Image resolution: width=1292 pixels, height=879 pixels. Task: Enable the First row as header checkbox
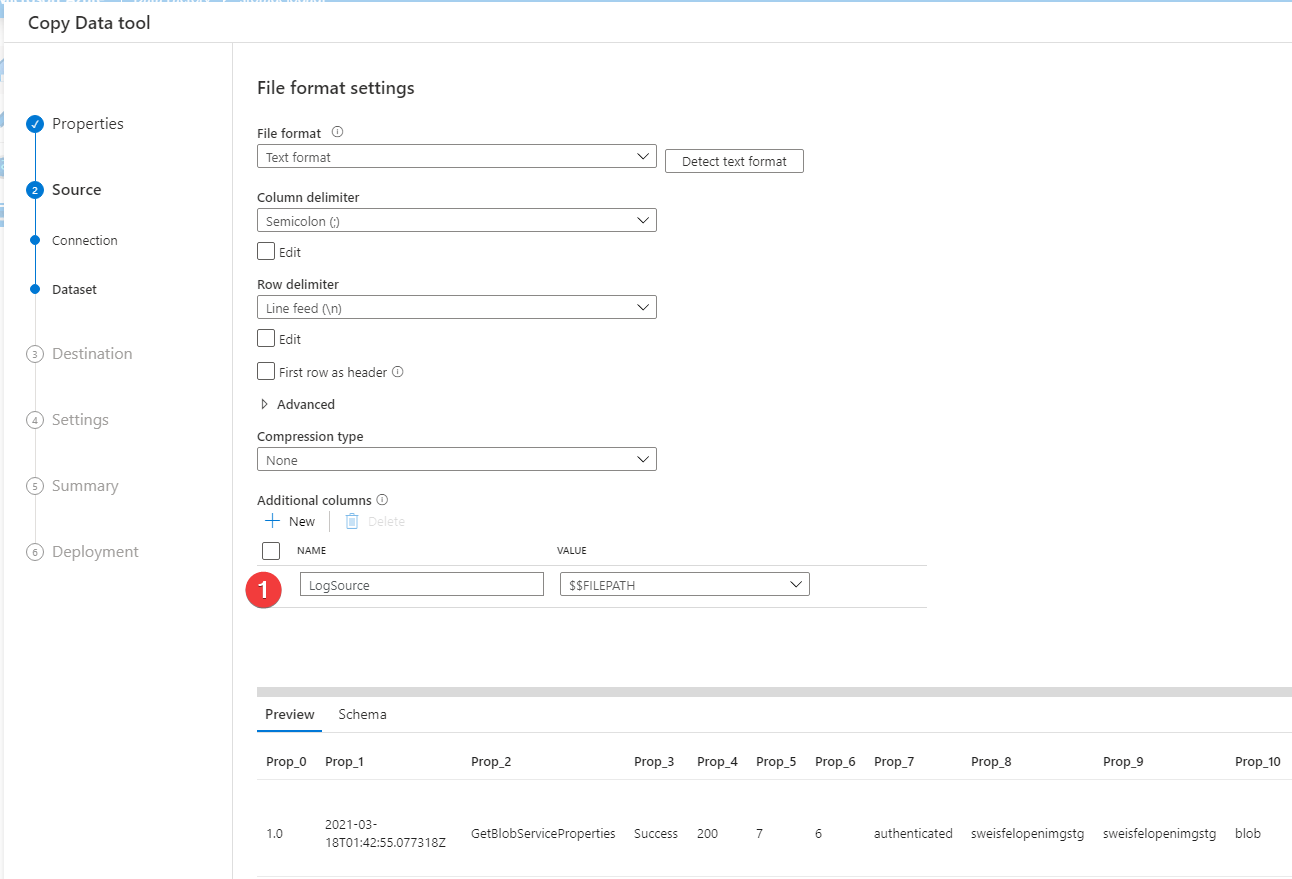[x=266, y=371]
